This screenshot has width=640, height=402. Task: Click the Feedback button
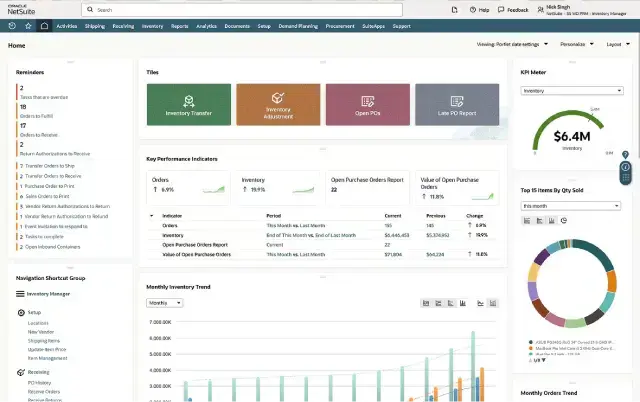(517, 9)
